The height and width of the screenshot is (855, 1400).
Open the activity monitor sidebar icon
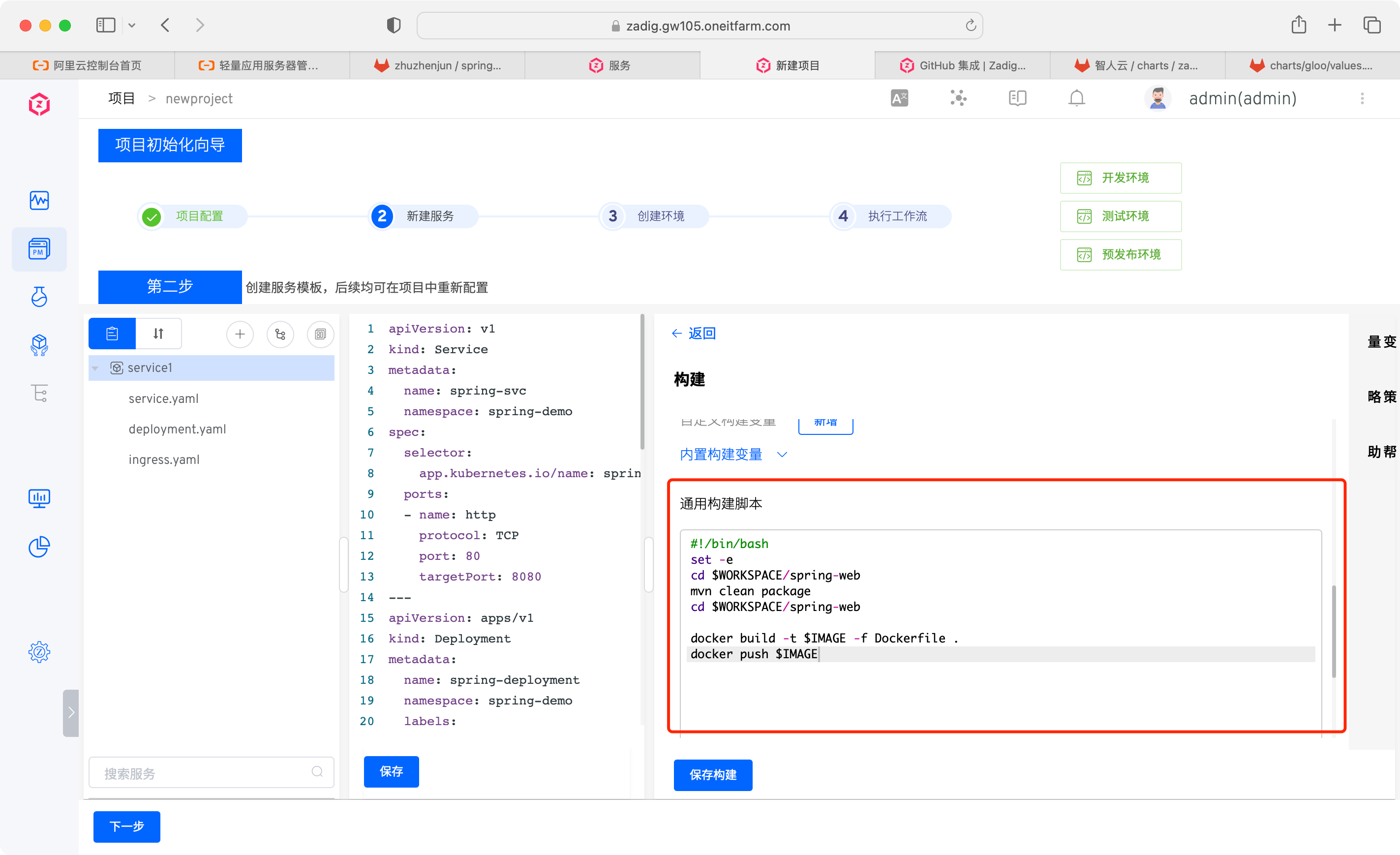coord(39,200)
